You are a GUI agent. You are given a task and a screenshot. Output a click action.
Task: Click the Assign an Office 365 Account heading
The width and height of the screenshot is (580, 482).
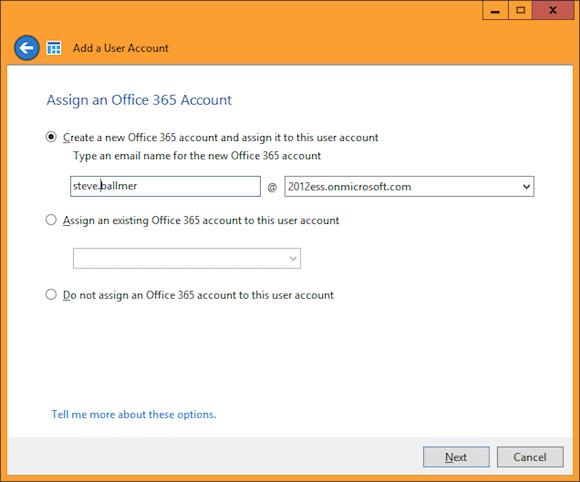[139, 100]
